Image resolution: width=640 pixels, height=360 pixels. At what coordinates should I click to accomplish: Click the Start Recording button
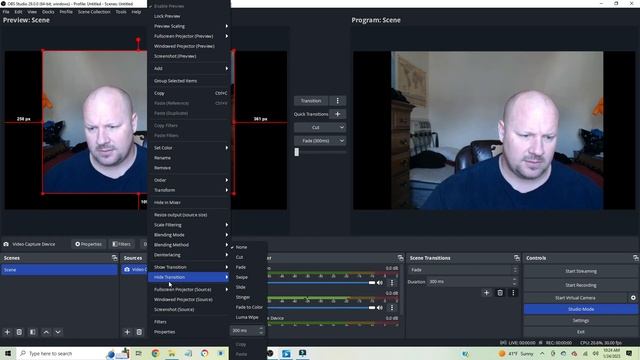(x=580, y=285)
